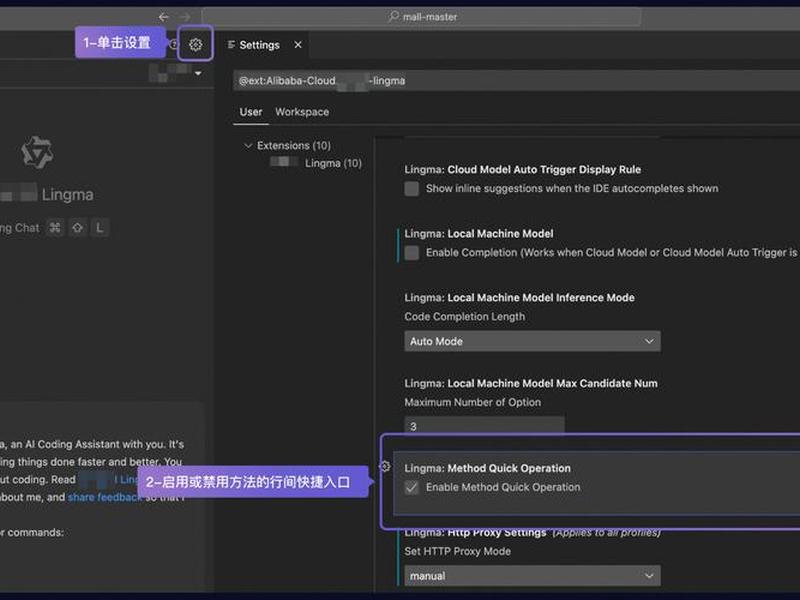Switch to the User settings tab
This screenshot has width=800, height=600.
(x=251, y=112)
